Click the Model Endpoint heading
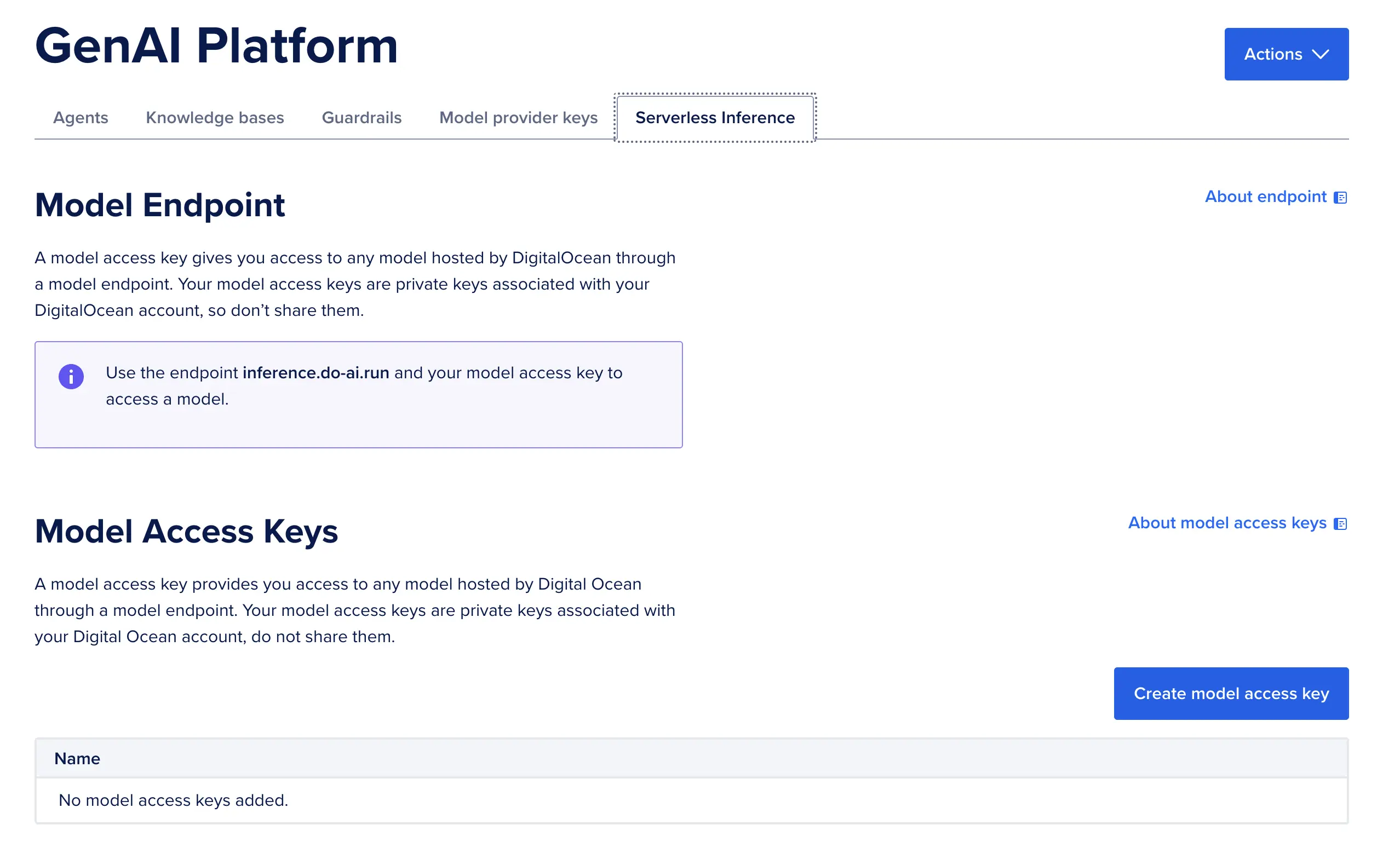 159,205
